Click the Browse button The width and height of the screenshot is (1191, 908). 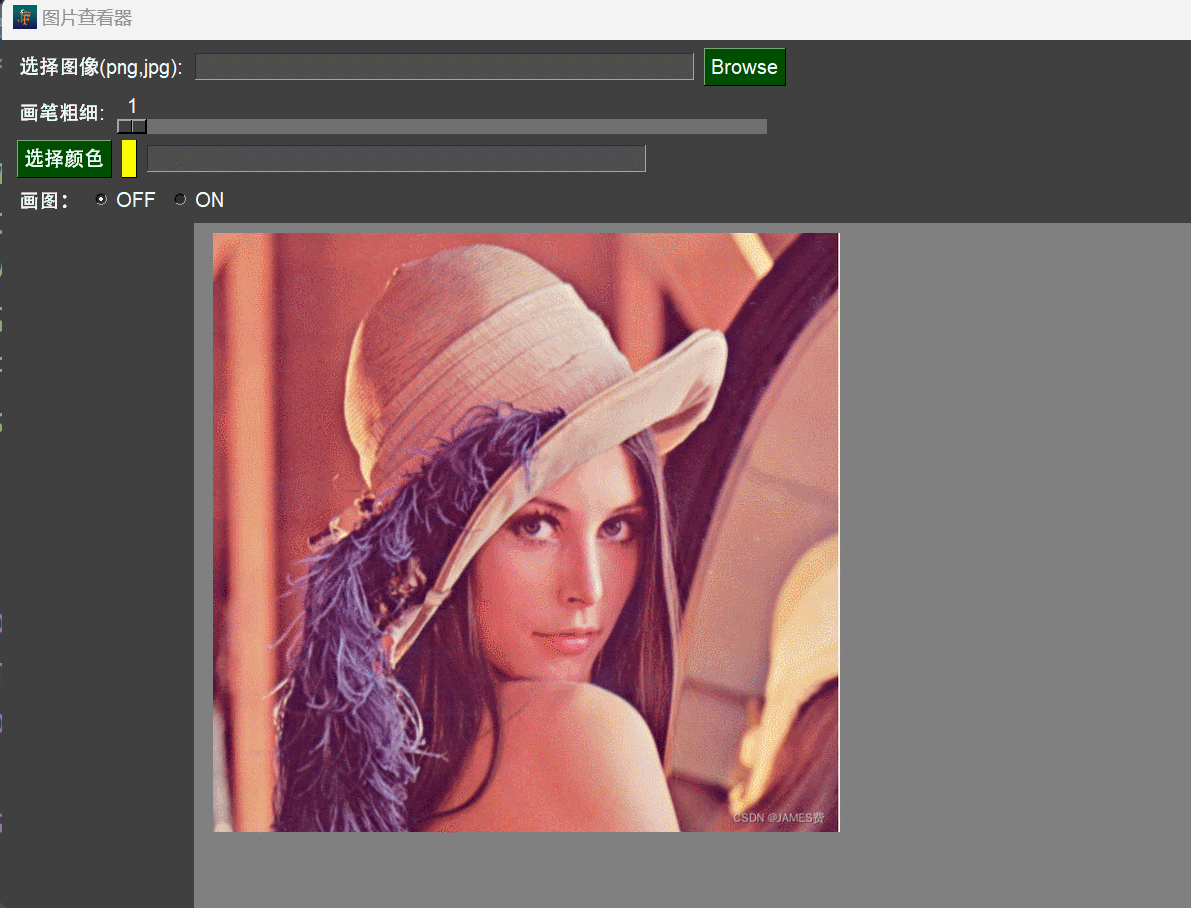[x=744, y=67]
